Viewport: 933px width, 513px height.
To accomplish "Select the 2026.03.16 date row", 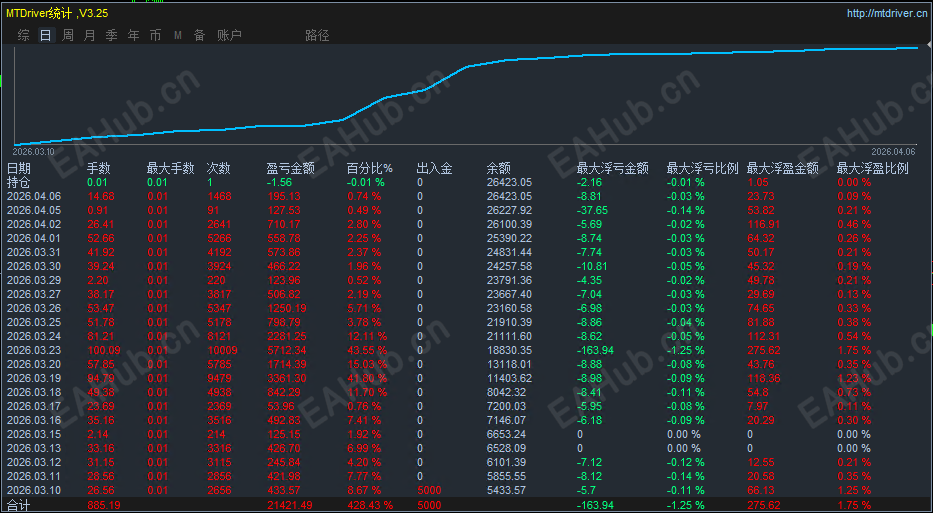I will pyautogui.click(x=35, y=420).
